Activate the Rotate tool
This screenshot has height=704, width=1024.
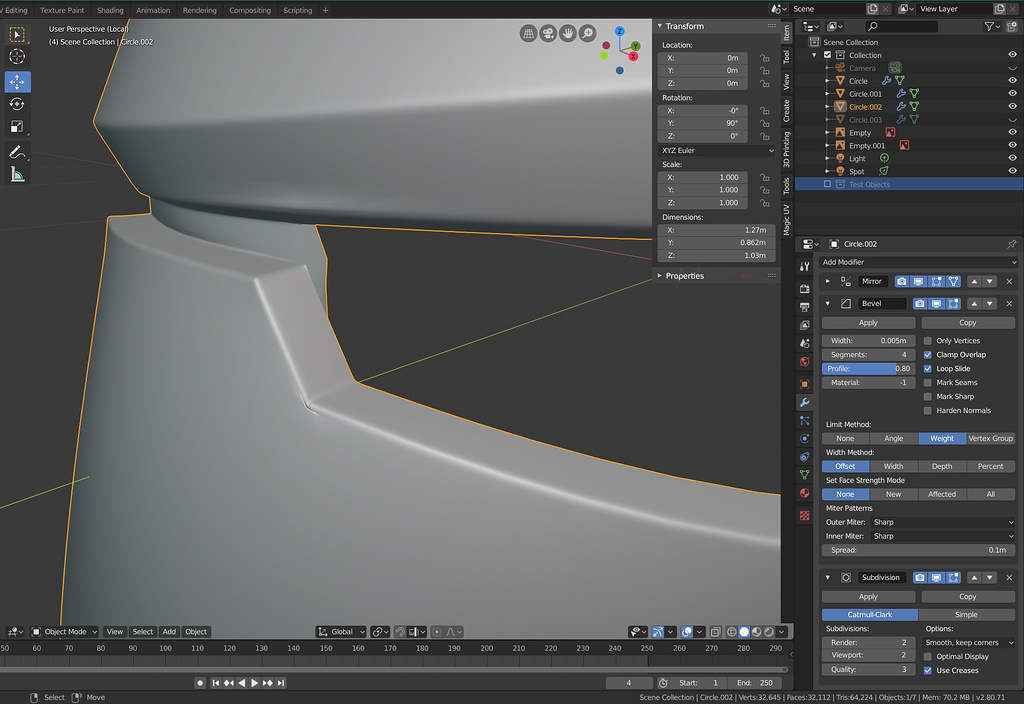click(18, 104)
